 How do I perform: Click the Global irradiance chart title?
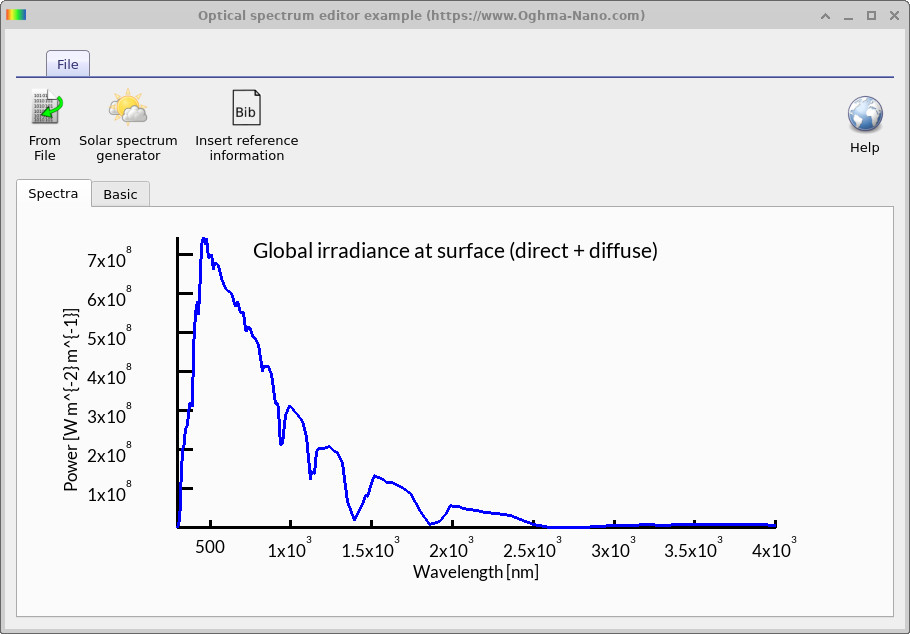pyautogui.click(x=455, y=251)
